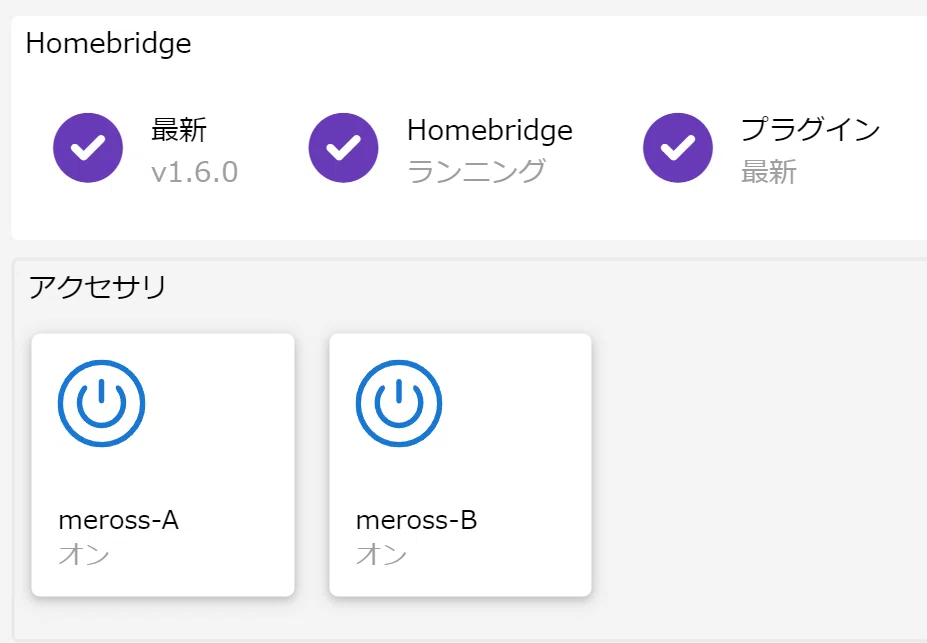The height and width of the screenshot is (643, 927).
Task: Click the プラグイン status label
Action: click(811, 129)
